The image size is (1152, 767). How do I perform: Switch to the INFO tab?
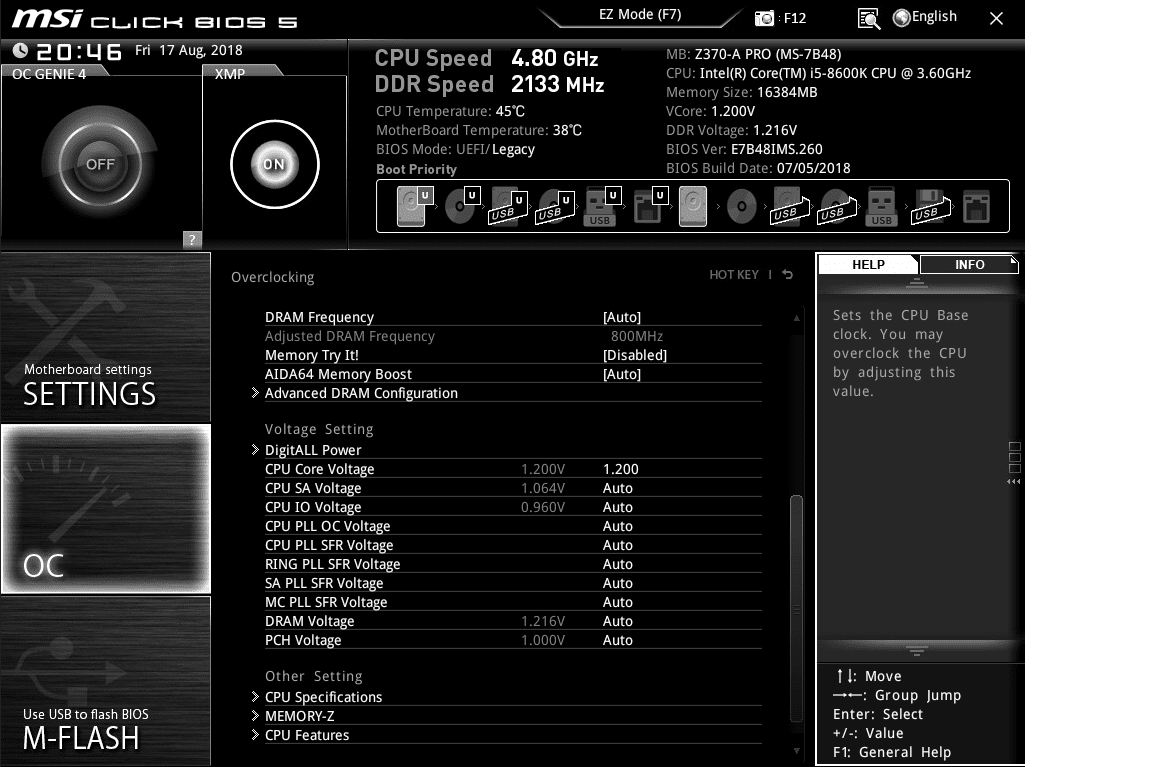pyautogui.click(x=969, y=264)
